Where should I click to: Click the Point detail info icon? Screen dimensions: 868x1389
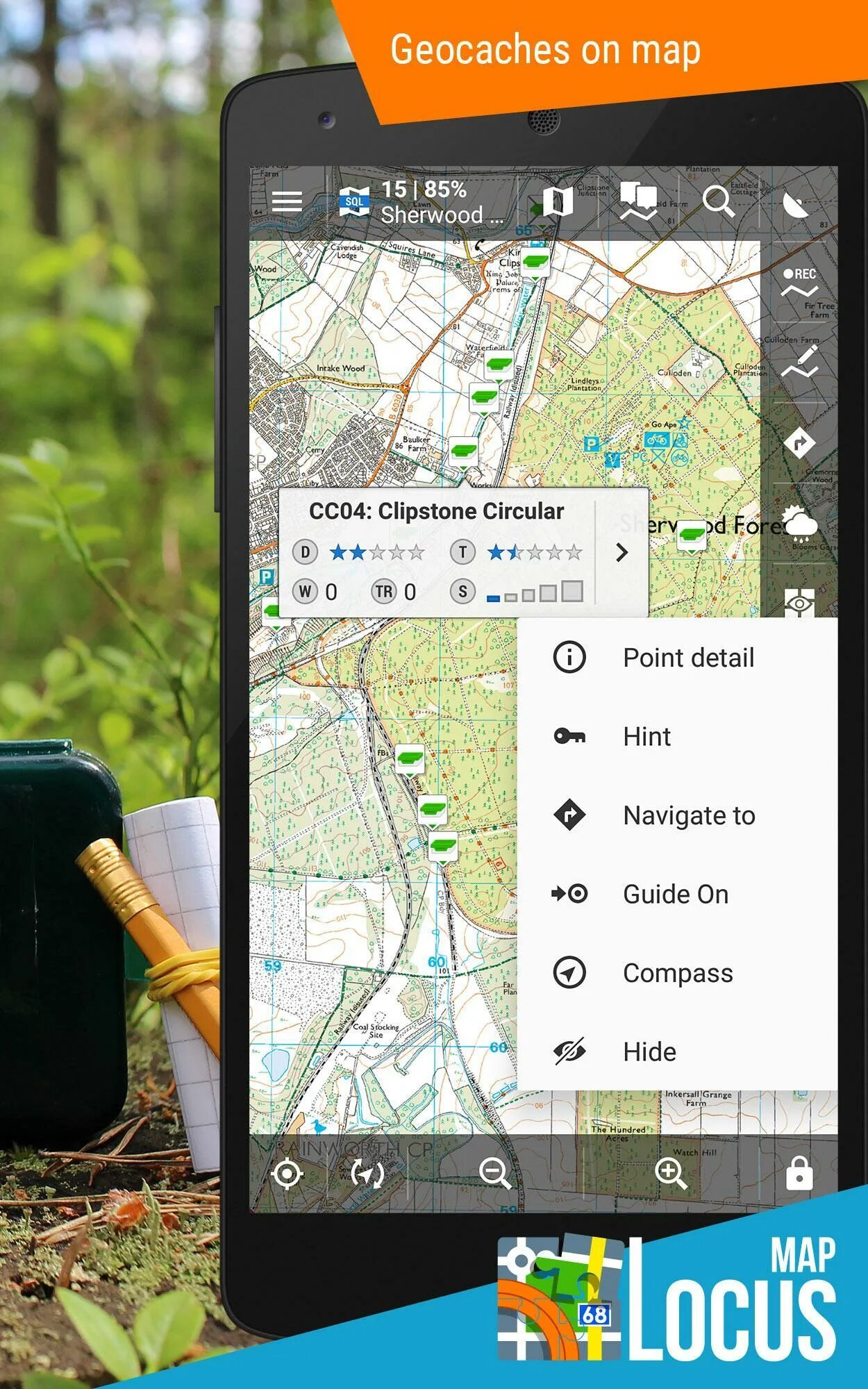pos(569,657)
